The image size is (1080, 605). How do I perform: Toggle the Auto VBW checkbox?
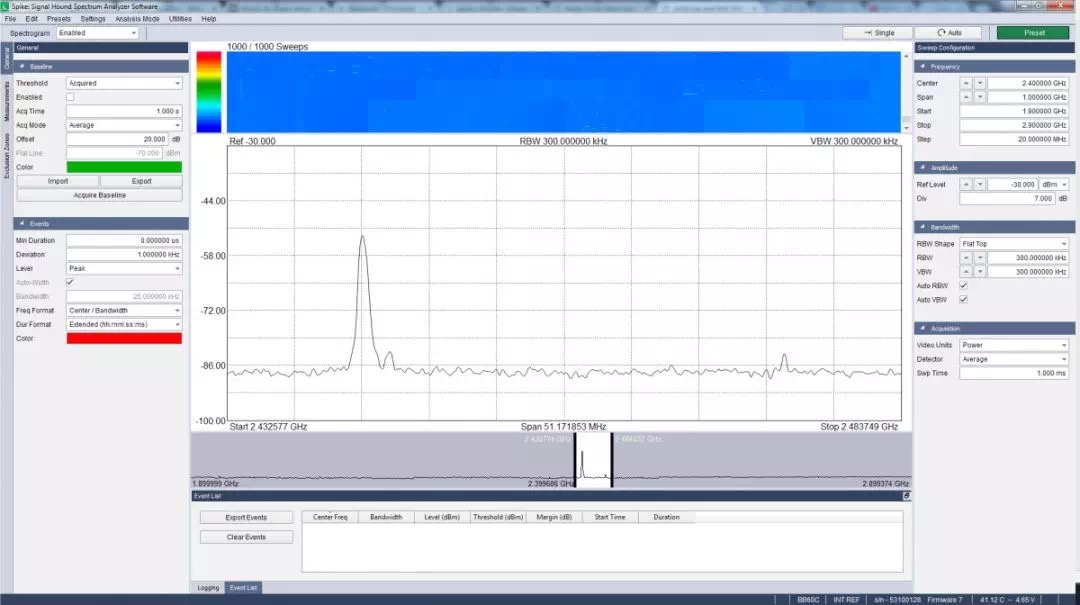[963, 299]
